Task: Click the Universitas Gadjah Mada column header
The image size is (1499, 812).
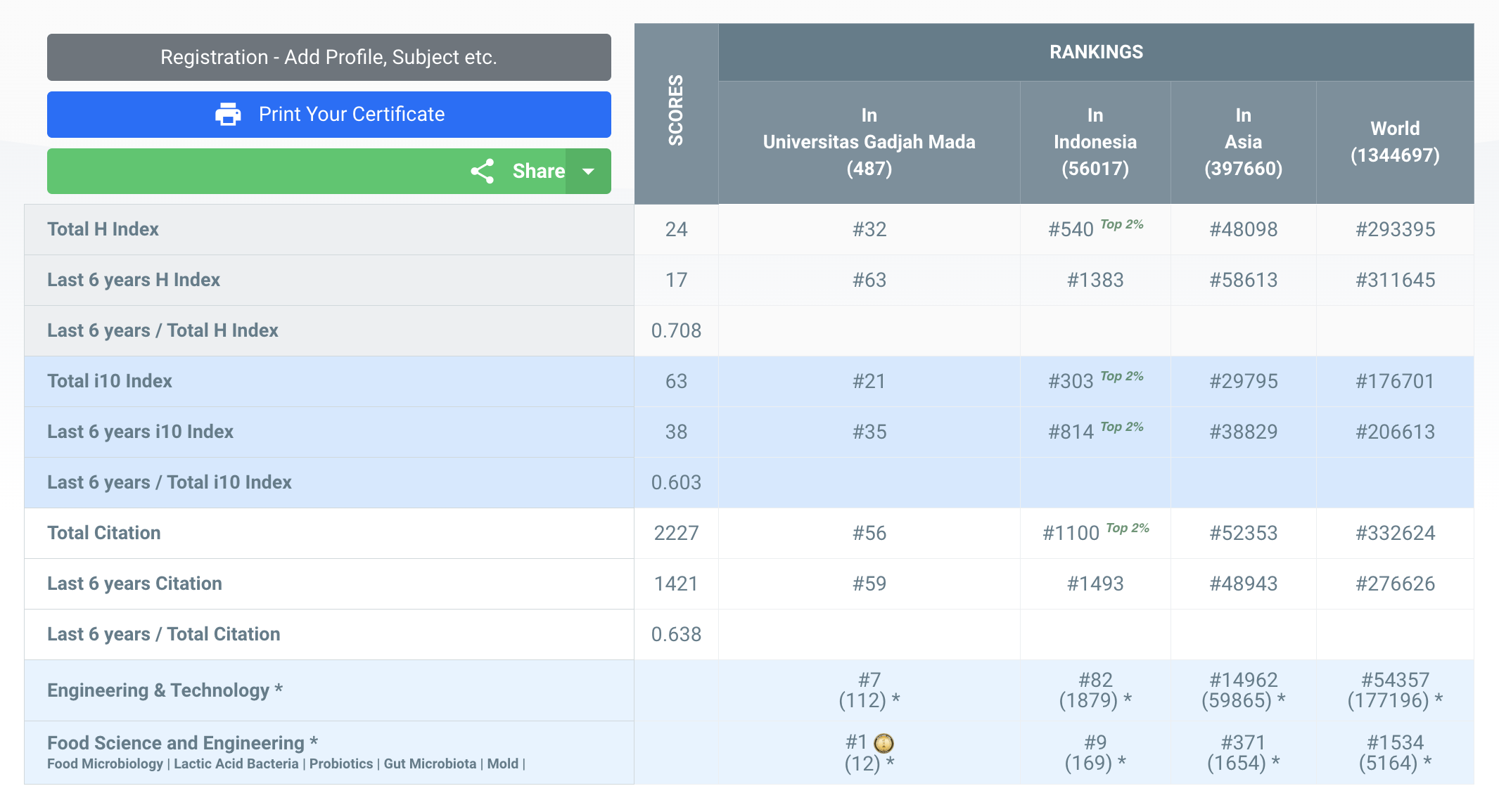Action: [869, 142]
